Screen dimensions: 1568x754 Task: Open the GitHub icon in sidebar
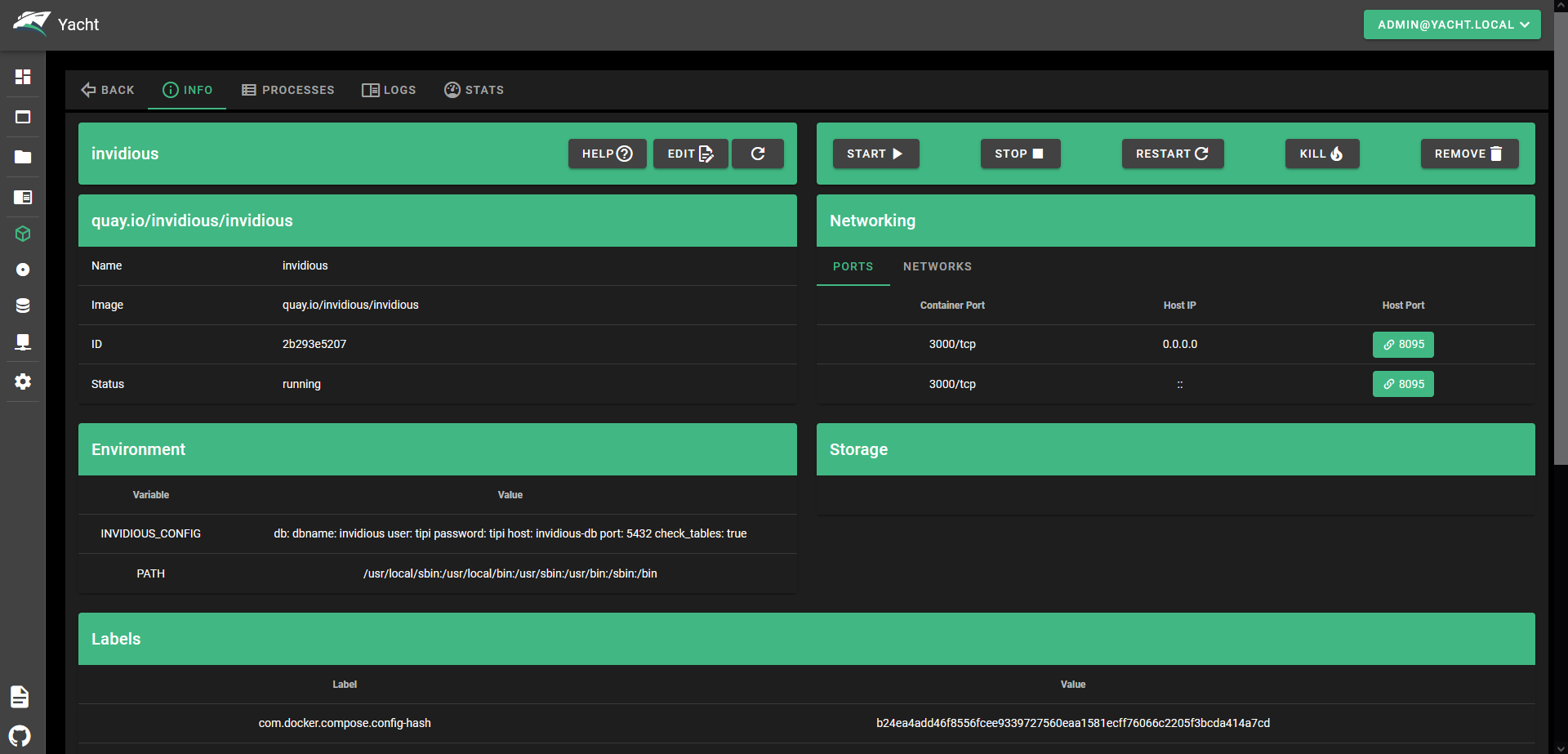point(20,735)
